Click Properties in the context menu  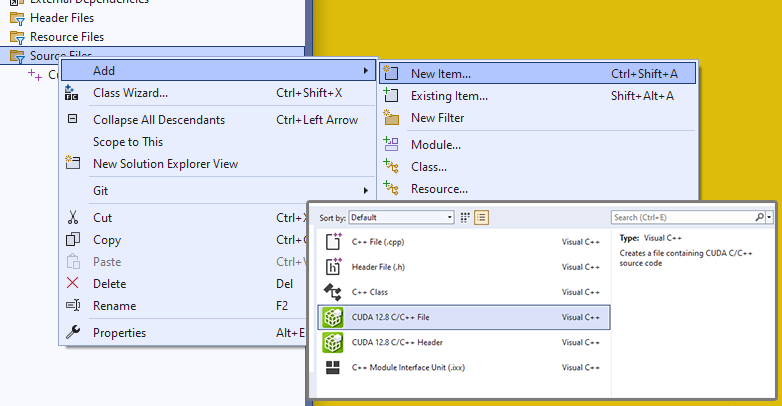119,332
